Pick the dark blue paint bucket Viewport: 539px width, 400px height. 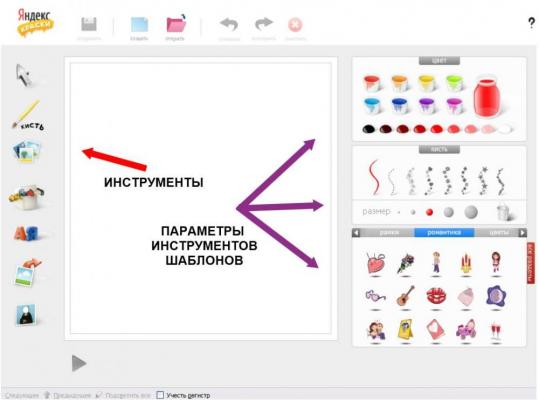(x=399, y=105)
